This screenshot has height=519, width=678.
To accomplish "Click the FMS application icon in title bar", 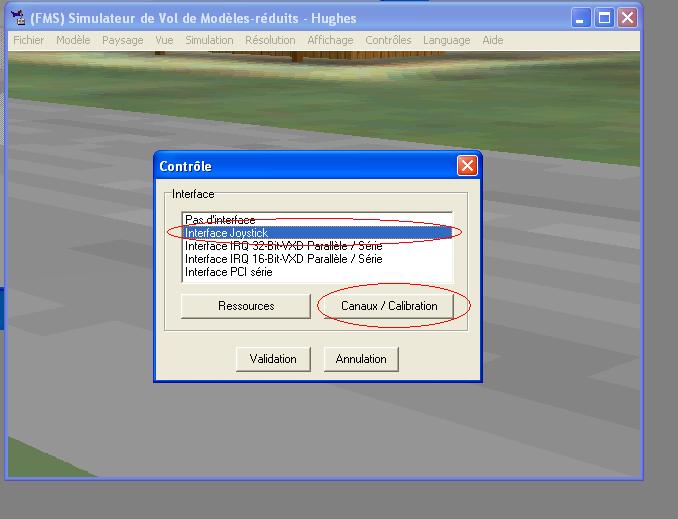I will click(x=19, y=18).
